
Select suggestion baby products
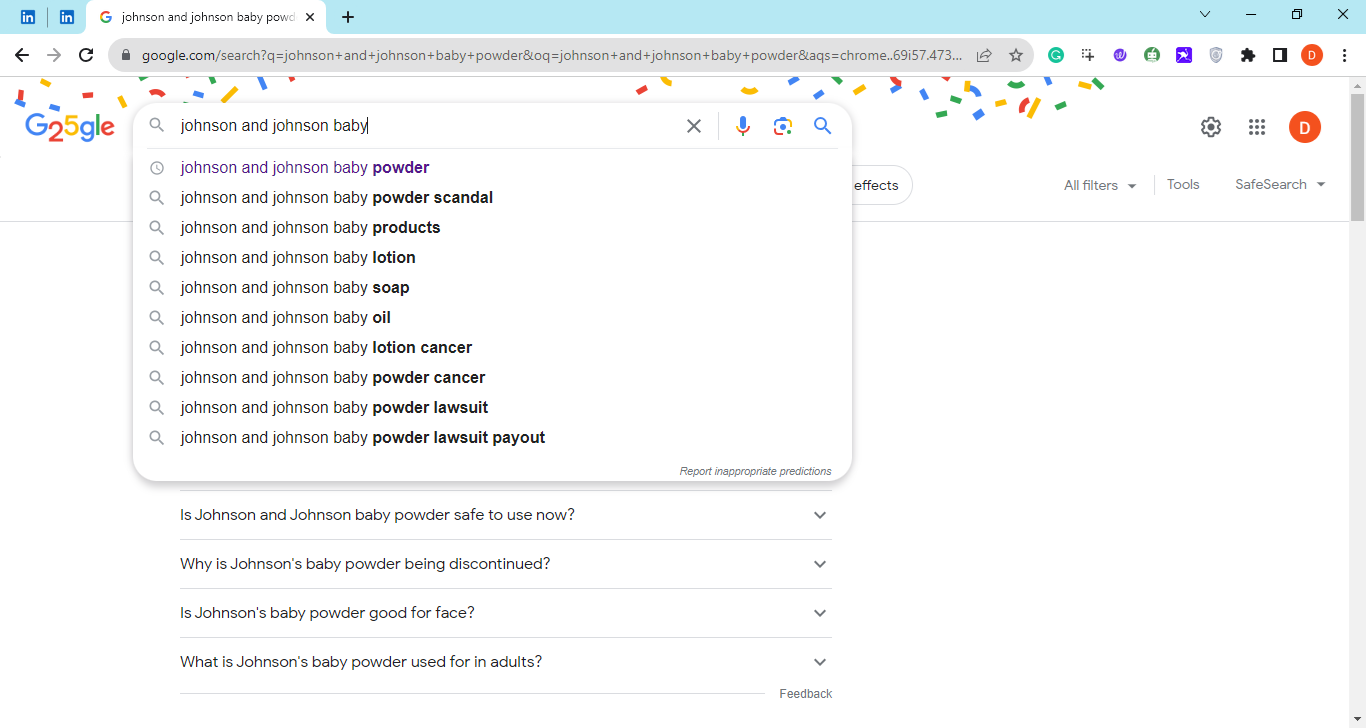[492, 228]
